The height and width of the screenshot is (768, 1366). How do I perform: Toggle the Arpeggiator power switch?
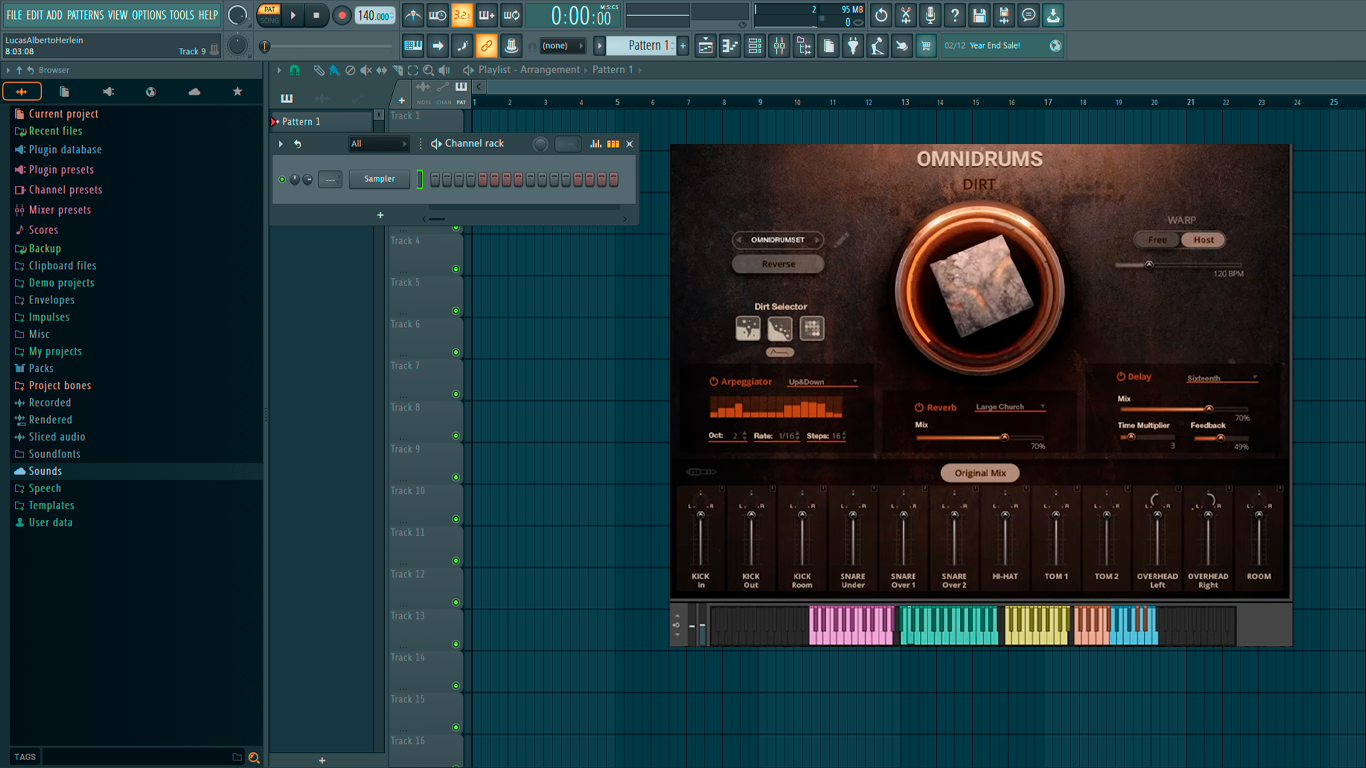(714, 382)
